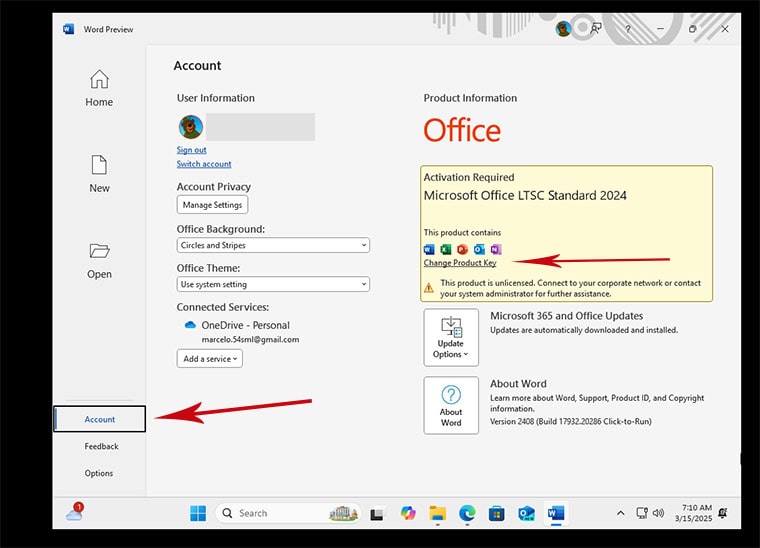This screenshot has height=548, width=760.
Task: Click the Manage Settings button
Action: (x=212, y=205)
